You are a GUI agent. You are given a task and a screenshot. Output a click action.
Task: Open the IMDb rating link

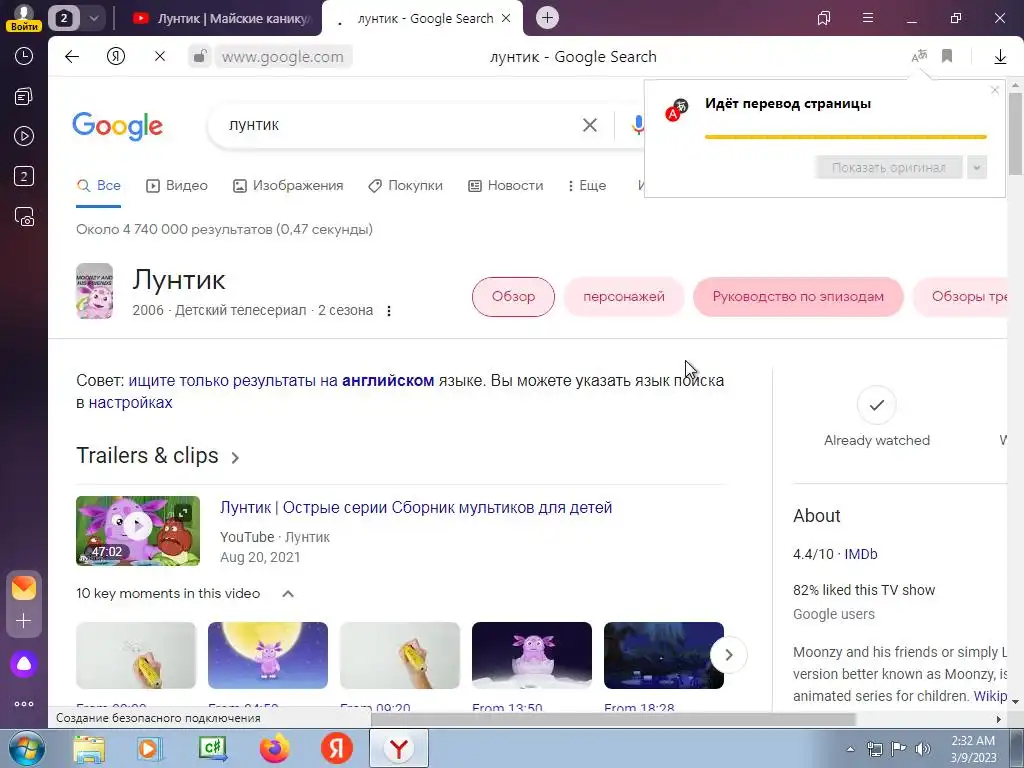pos(861,554)
